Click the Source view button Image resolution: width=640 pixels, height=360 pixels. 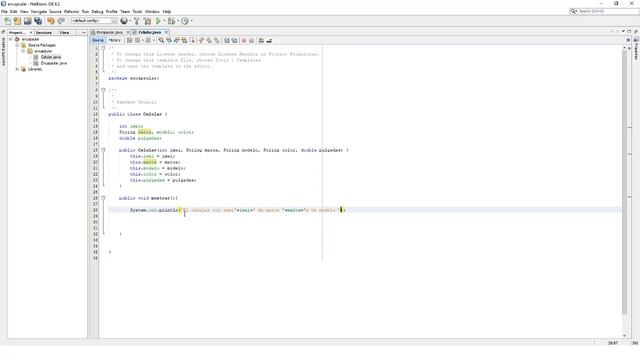(98, 40)
